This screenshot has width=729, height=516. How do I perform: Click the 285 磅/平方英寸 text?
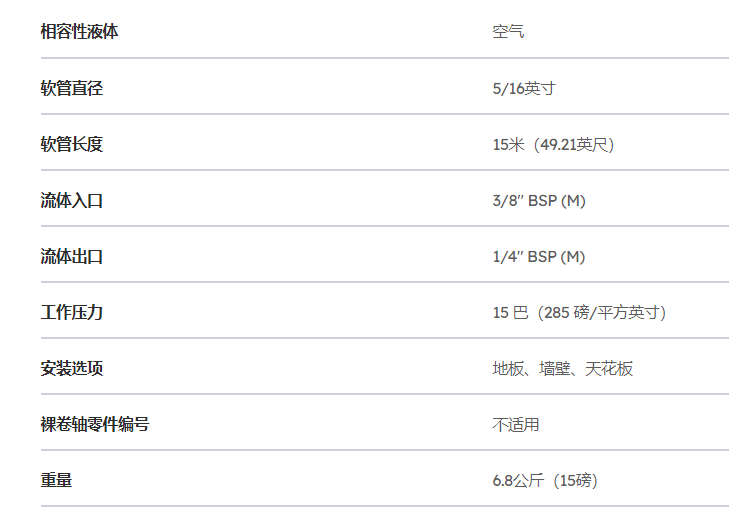(x=602, y=312)
